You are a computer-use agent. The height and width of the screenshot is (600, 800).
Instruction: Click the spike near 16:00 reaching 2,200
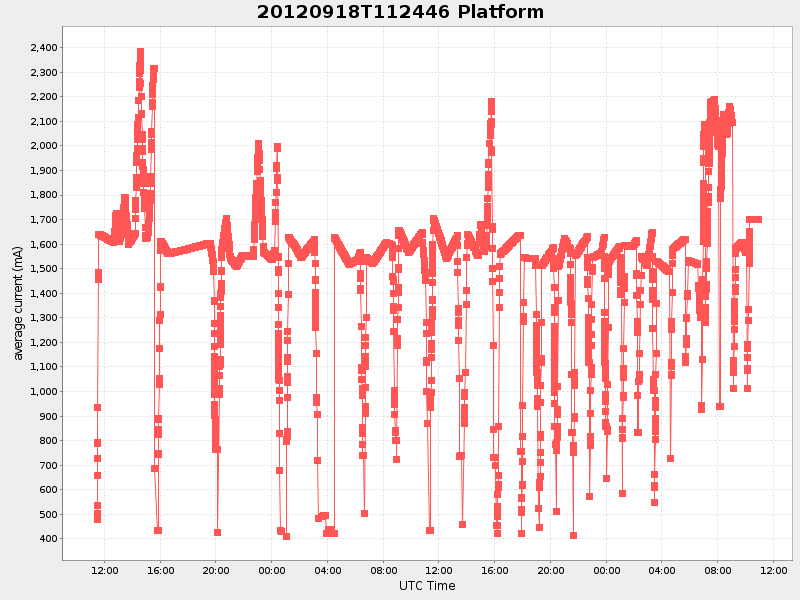[489, 100]
